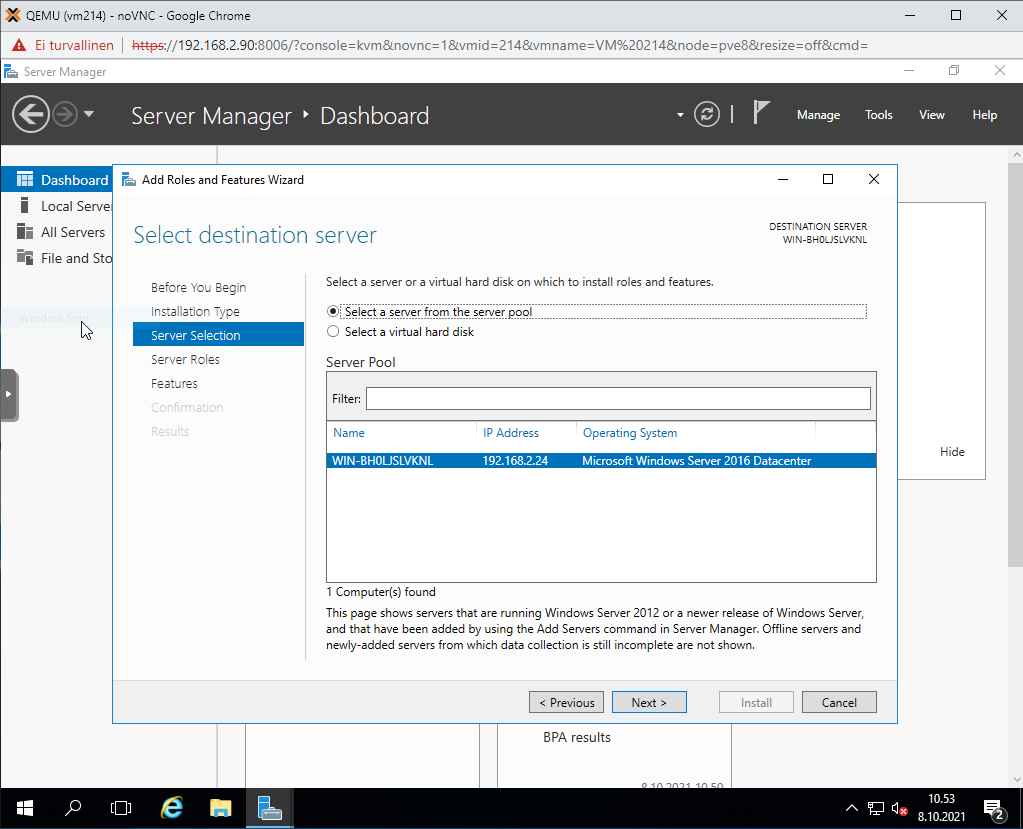Click the Previous button

click(x=566, y=702)
